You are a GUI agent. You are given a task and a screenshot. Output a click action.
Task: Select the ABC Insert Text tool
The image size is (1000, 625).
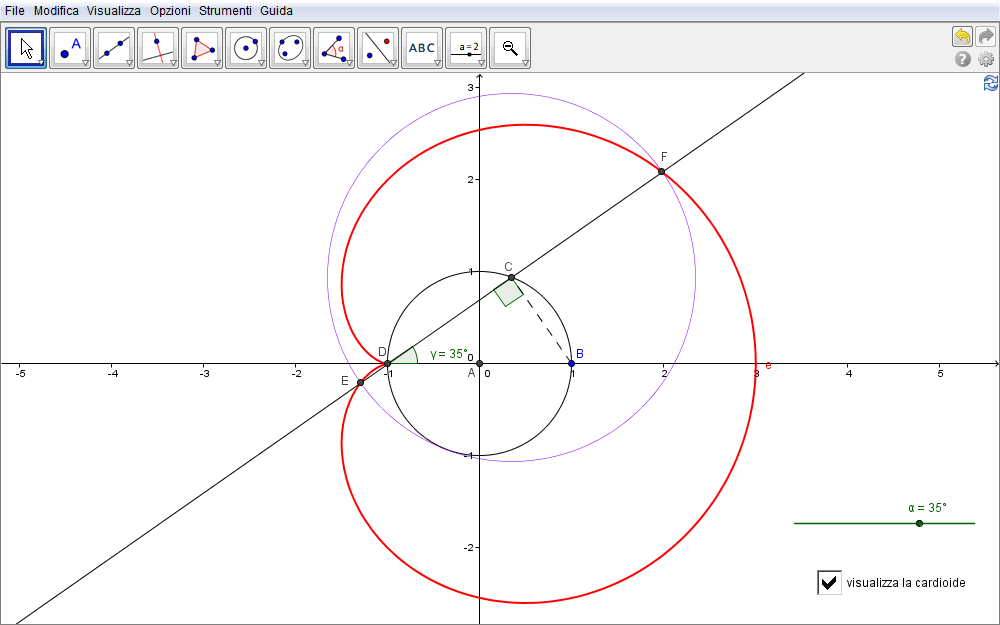point(422,48)
